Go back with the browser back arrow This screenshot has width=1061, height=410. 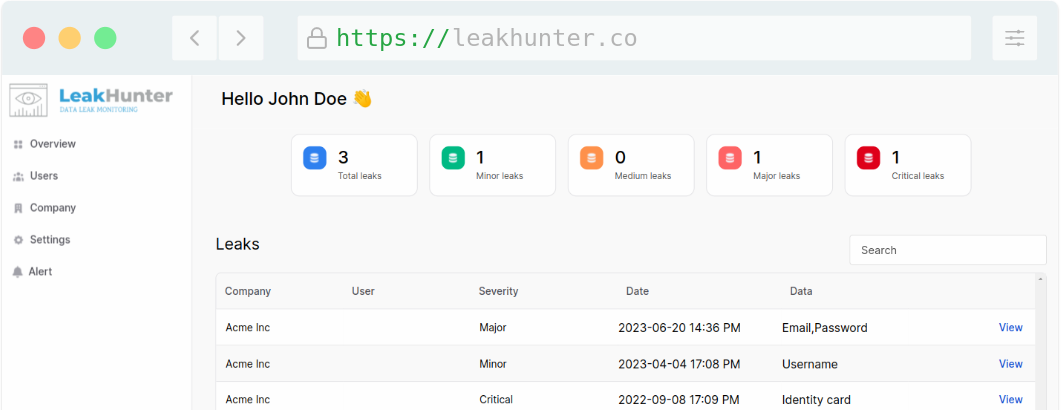coord(194,38)
